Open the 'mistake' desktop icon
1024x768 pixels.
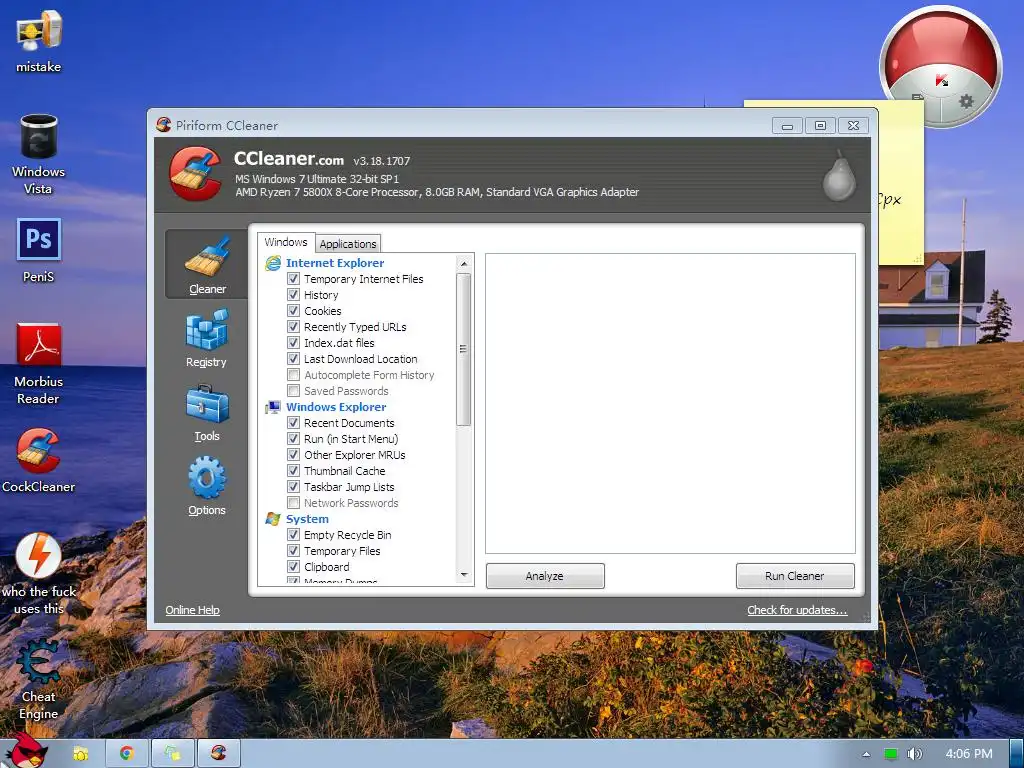[x=39, y=42]
